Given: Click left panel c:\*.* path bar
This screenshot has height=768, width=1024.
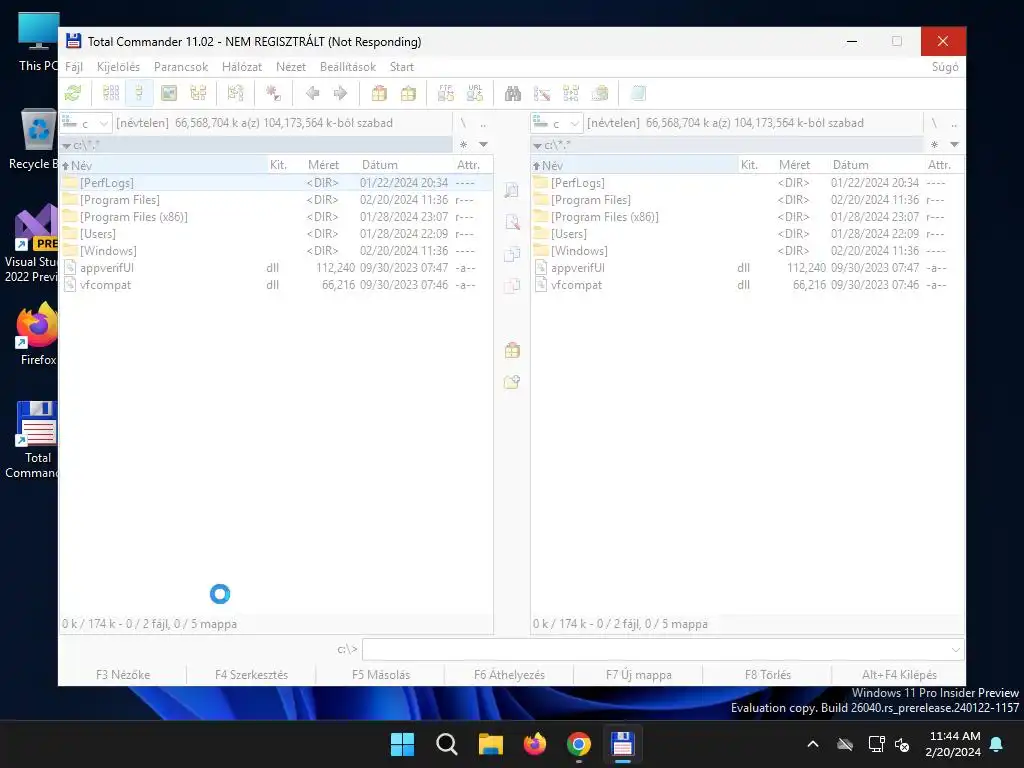Looking at the screenshot, I should point(256,144).
